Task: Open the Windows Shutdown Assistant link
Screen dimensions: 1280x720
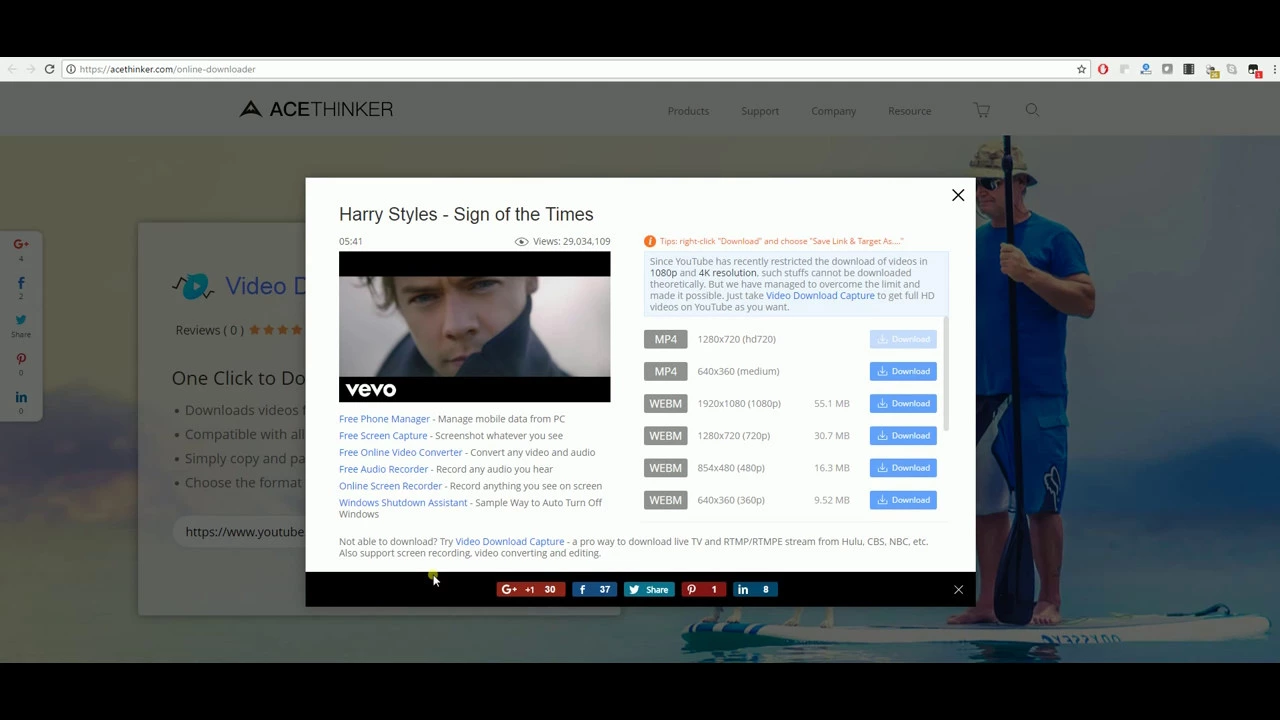Action: coord(403,503)
